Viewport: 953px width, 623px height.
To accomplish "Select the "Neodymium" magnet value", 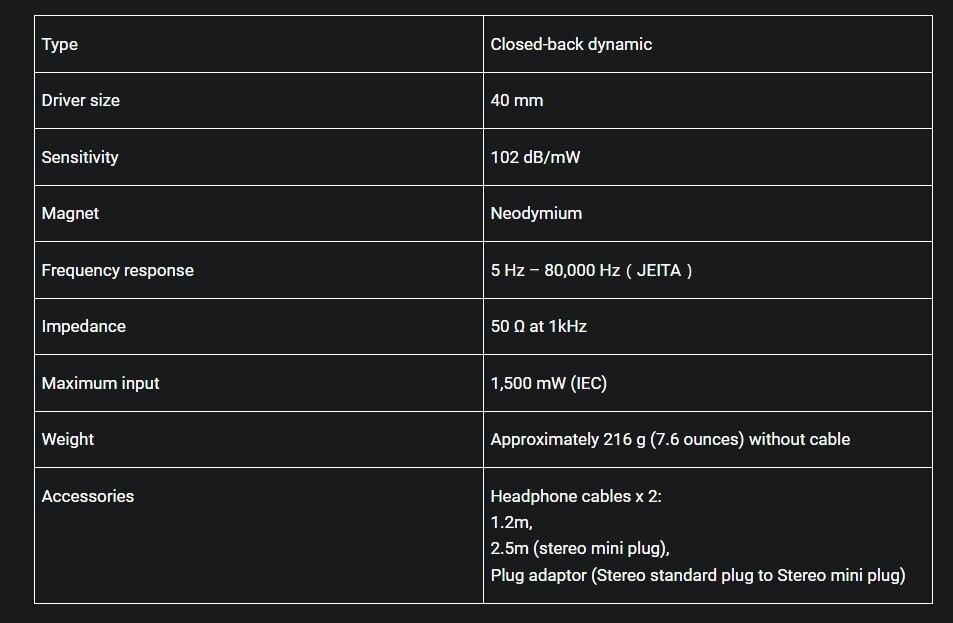I will point(536,213).
